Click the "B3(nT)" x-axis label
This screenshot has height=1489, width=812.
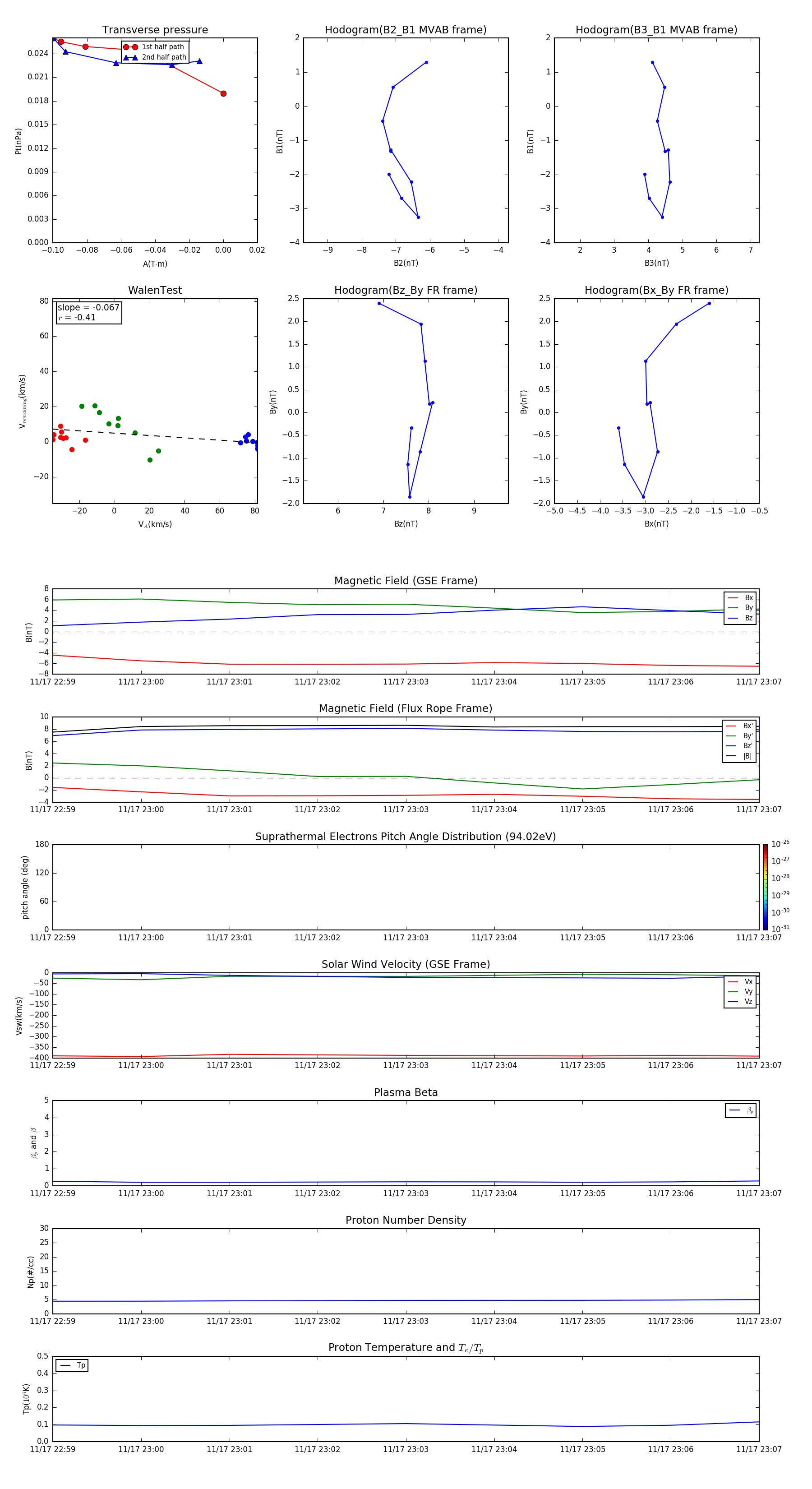click(x=656, y=263)
